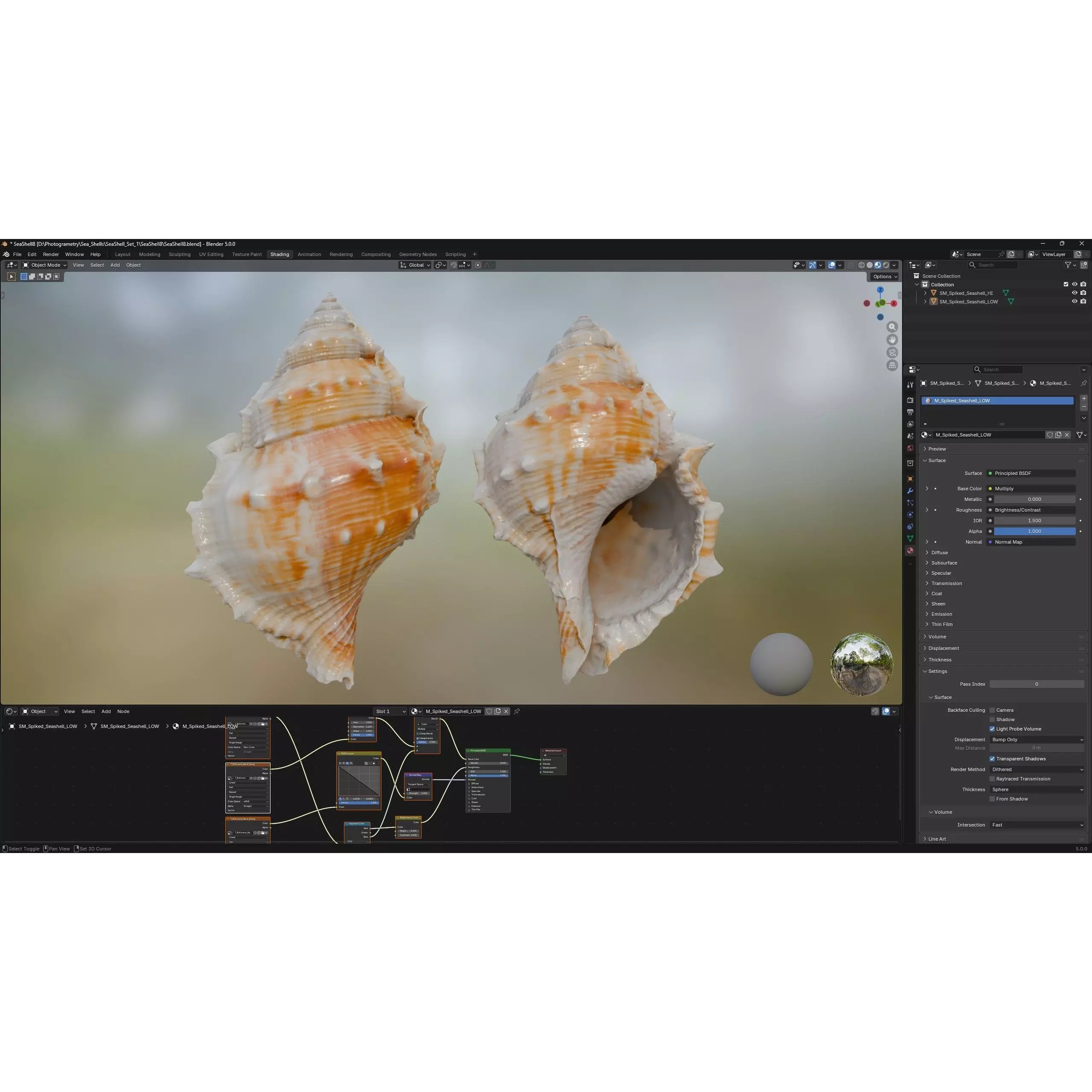Open the Render menu
This screenshot has height=1092, width=1092.
51,254
